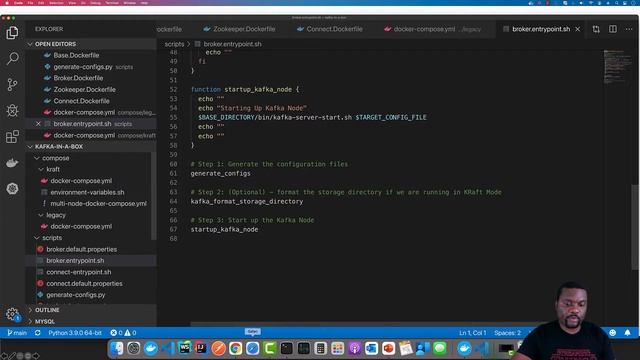The width and height of the screenshot is (640, 360).
Task: Collapse the scripts folder
Action: click(x=37, y=238)
